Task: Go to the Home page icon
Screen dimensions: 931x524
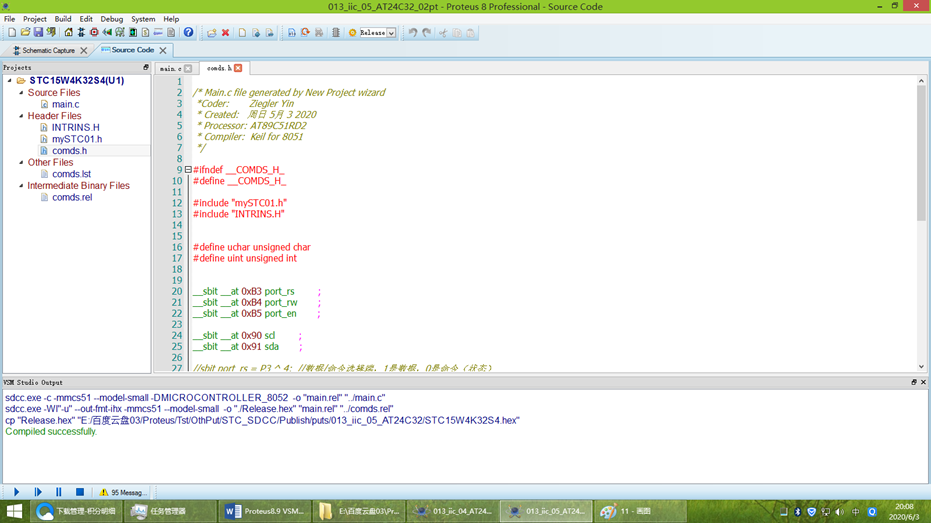Action: click(68, 33)
